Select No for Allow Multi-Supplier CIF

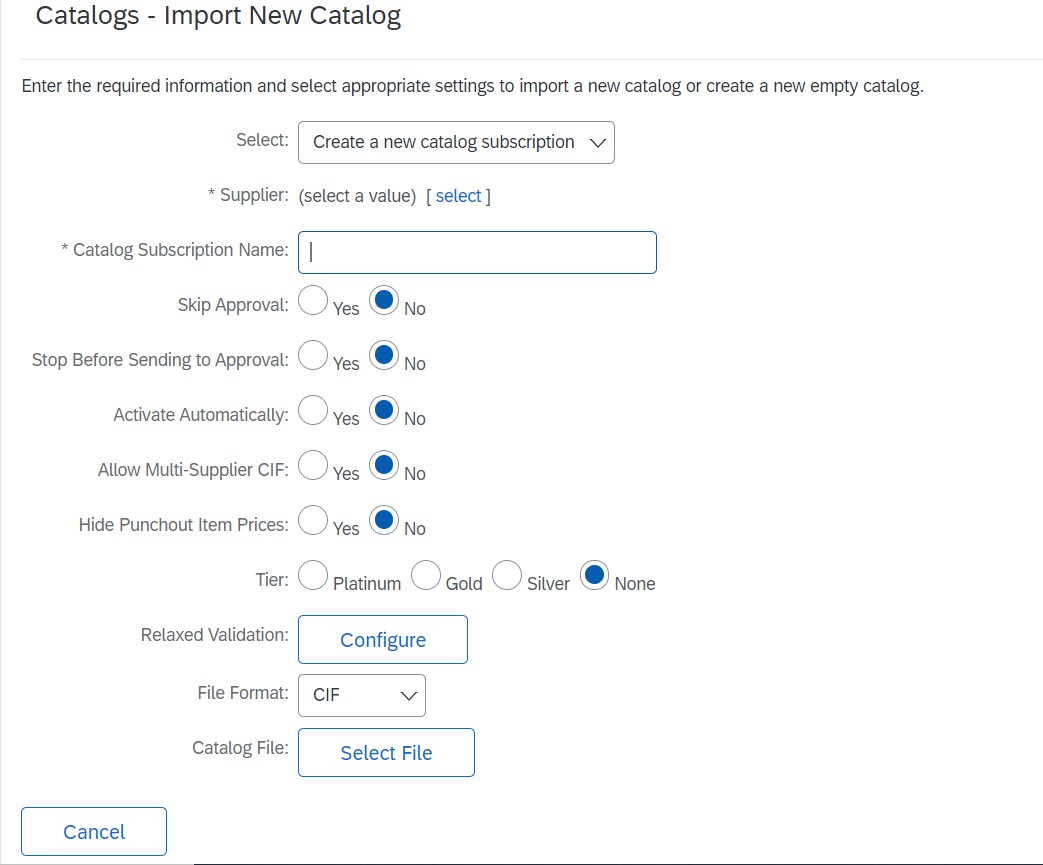(x=384, y=465)
